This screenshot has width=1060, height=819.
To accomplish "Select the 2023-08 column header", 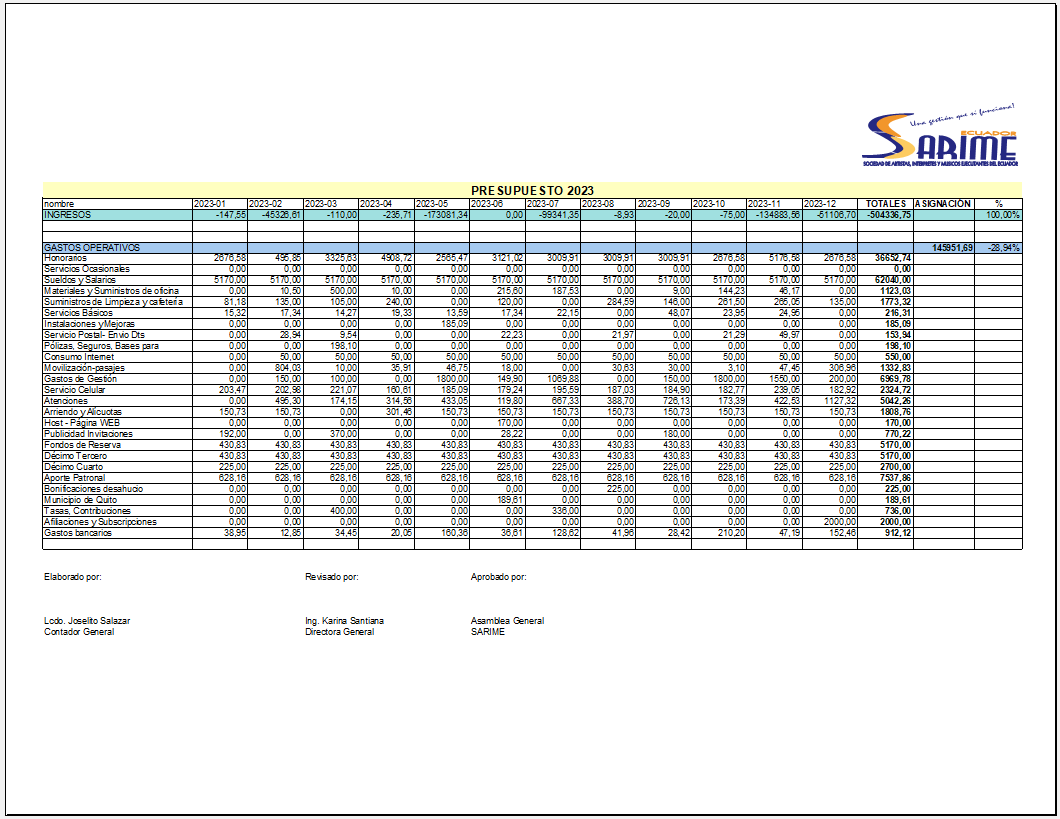I will coord(598,204).
